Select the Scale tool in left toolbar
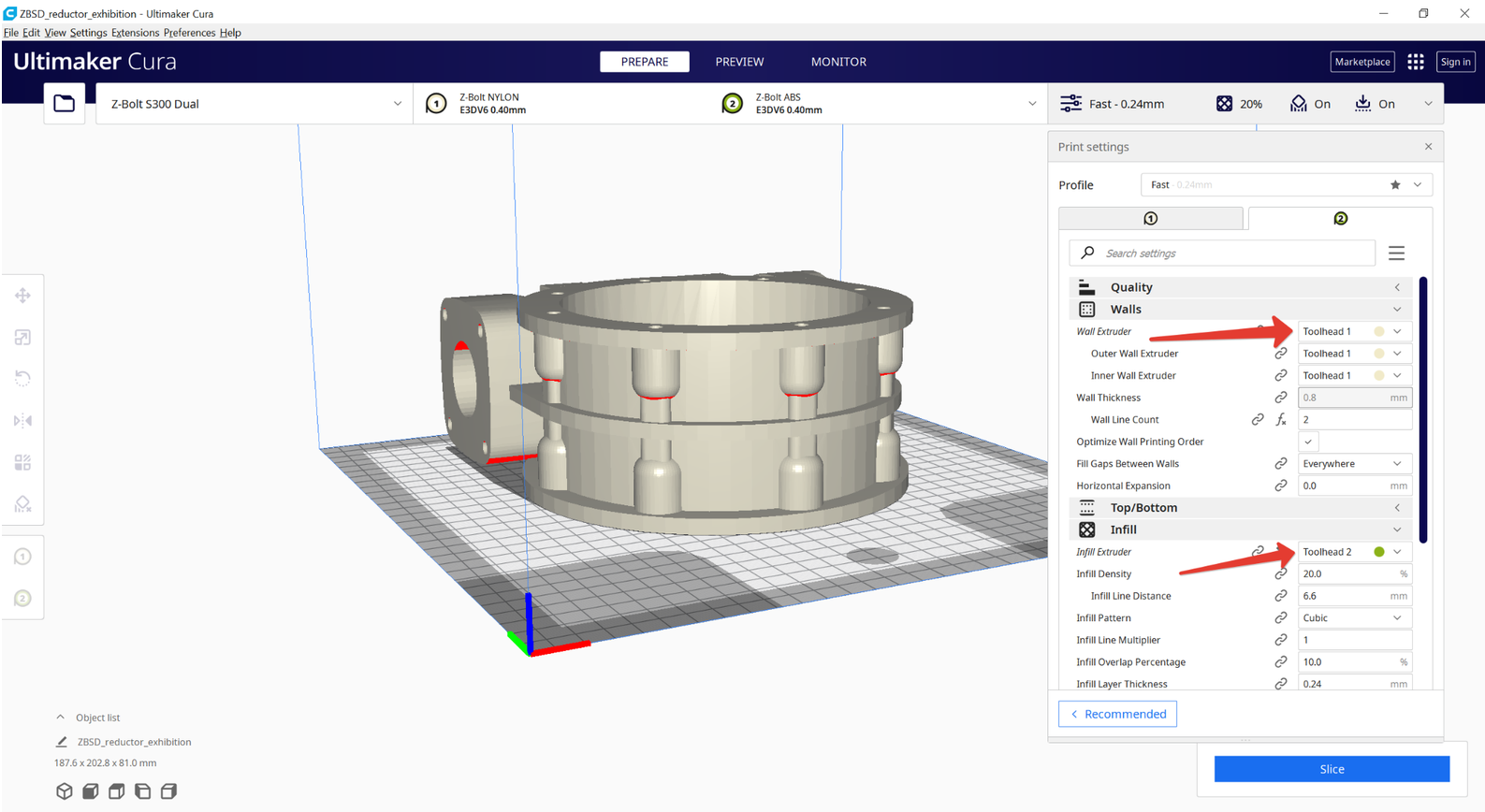 (x=23, y=337)
